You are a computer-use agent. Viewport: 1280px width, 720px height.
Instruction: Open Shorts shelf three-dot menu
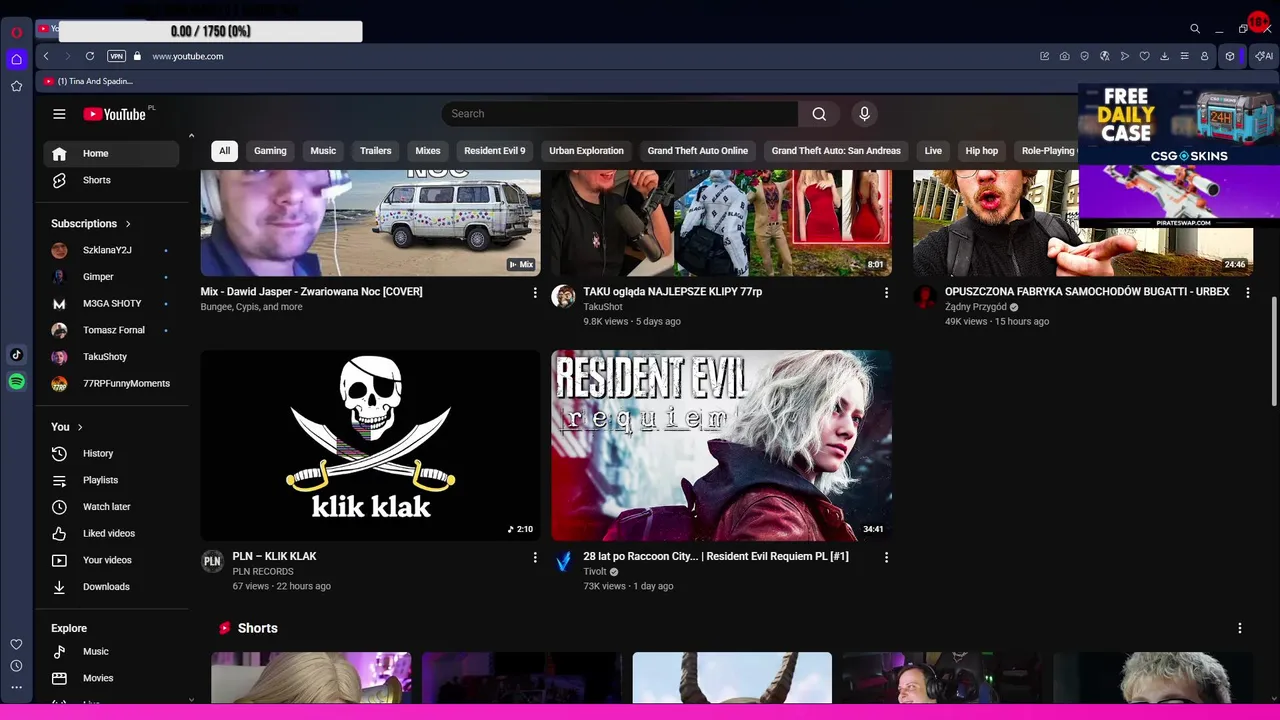point(1240,628)
